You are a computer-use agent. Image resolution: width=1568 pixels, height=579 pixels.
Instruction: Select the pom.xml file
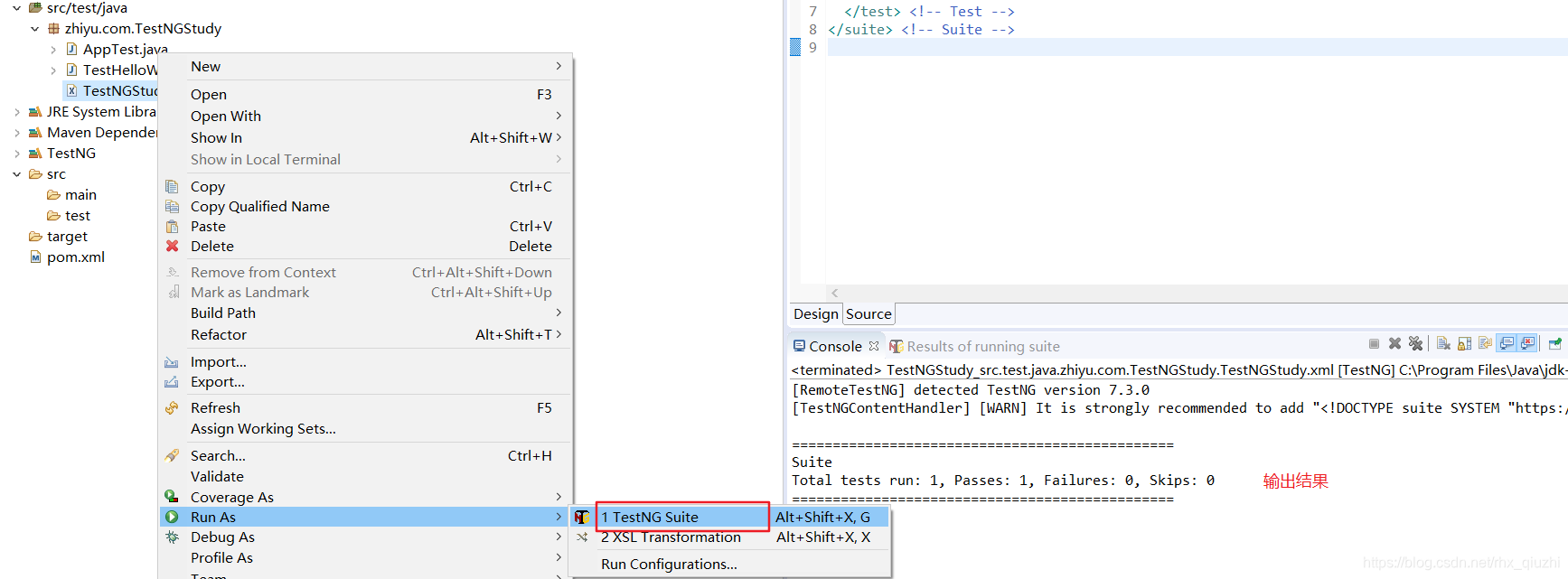coord(67,257)
